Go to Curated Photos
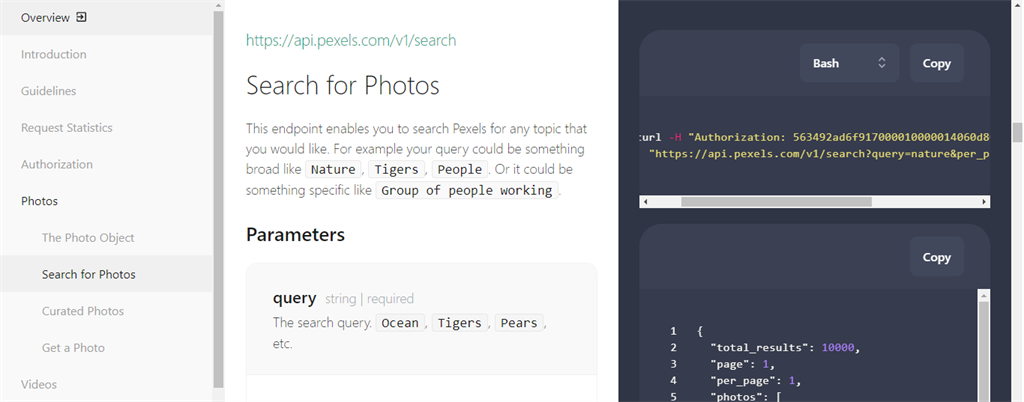 click(83, 311)
